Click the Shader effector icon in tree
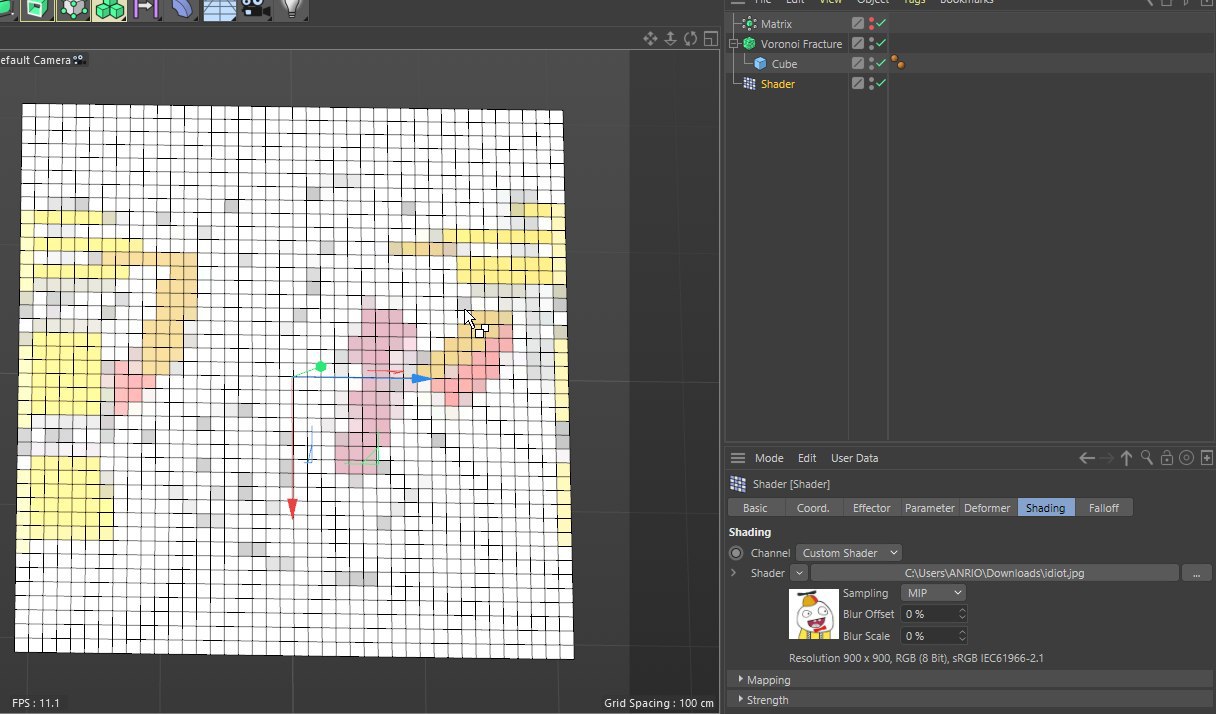This screenshot has height=714, width=1216. coord(749,84)
